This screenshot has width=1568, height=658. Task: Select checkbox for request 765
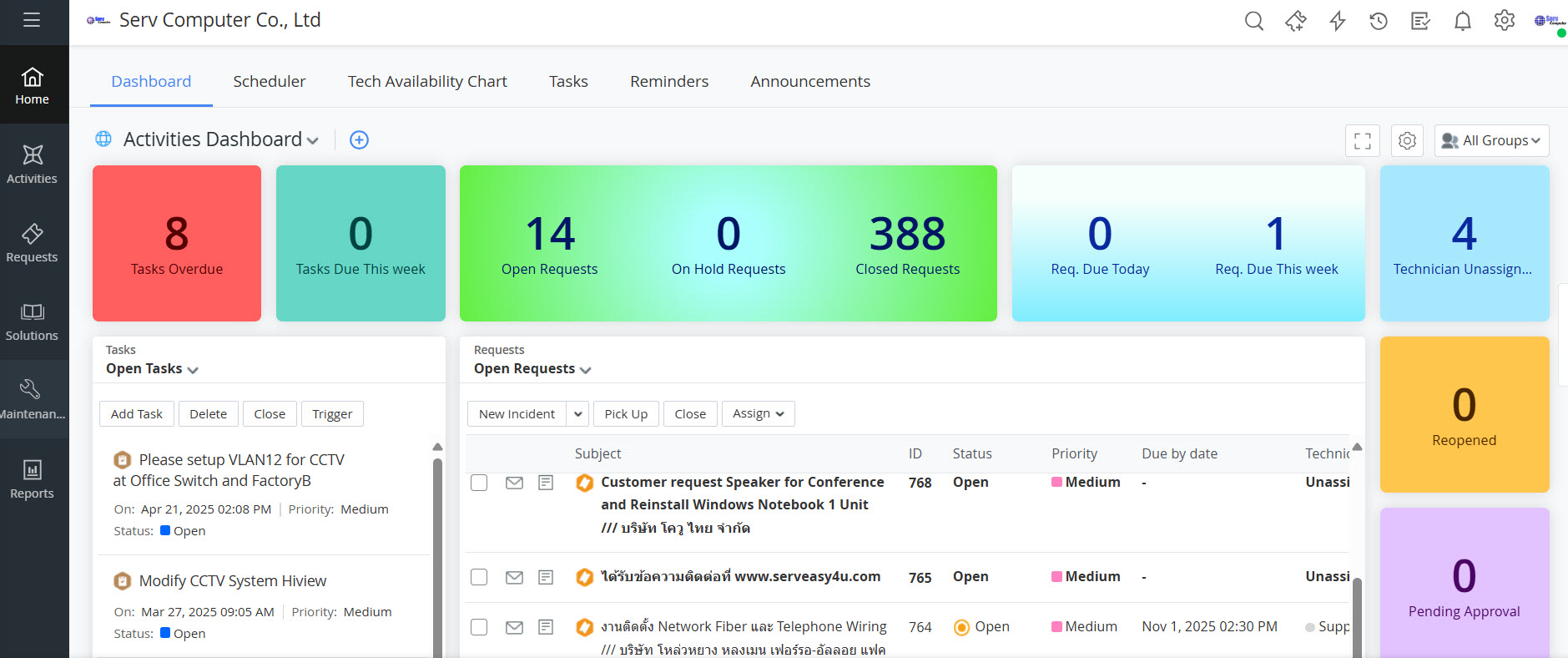(479, 577)
